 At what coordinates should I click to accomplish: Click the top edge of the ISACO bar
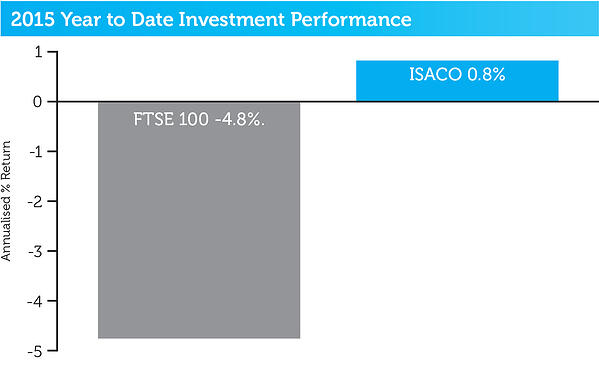pos(457,61)
